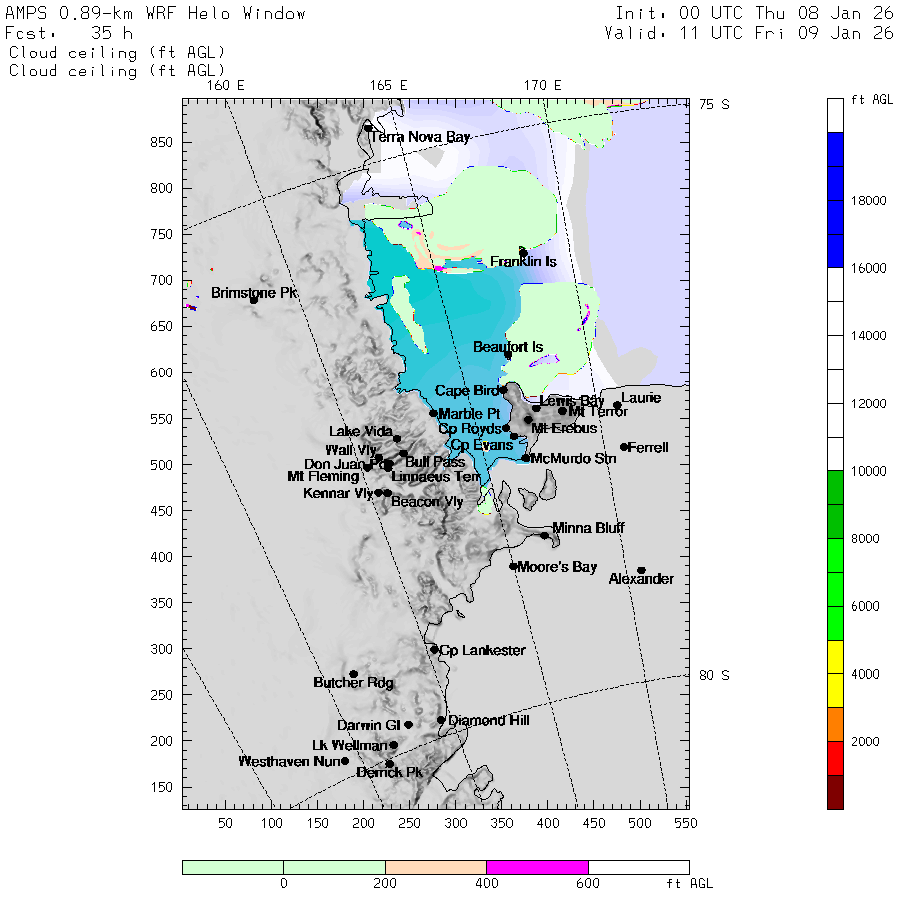Click the Marble Pt label

[x=469, y=413]
